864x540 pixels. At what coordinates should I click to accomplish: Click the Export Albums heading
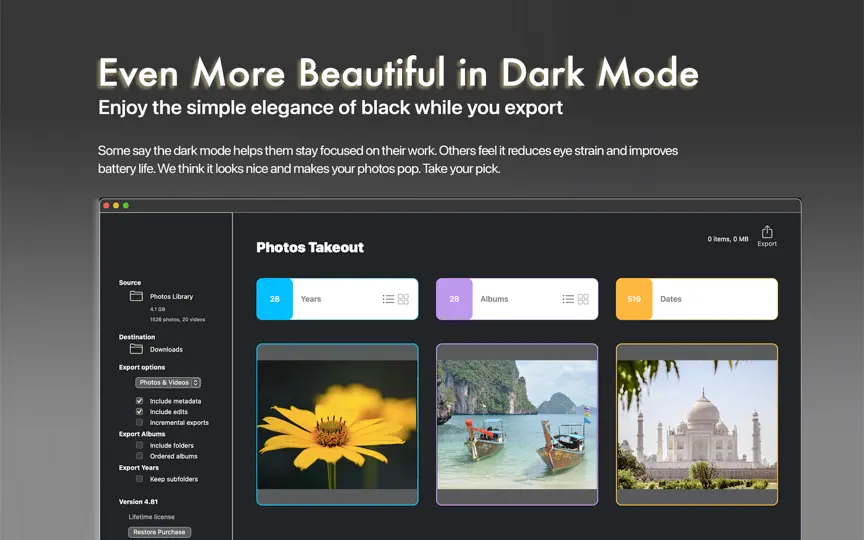click(142, 434)
